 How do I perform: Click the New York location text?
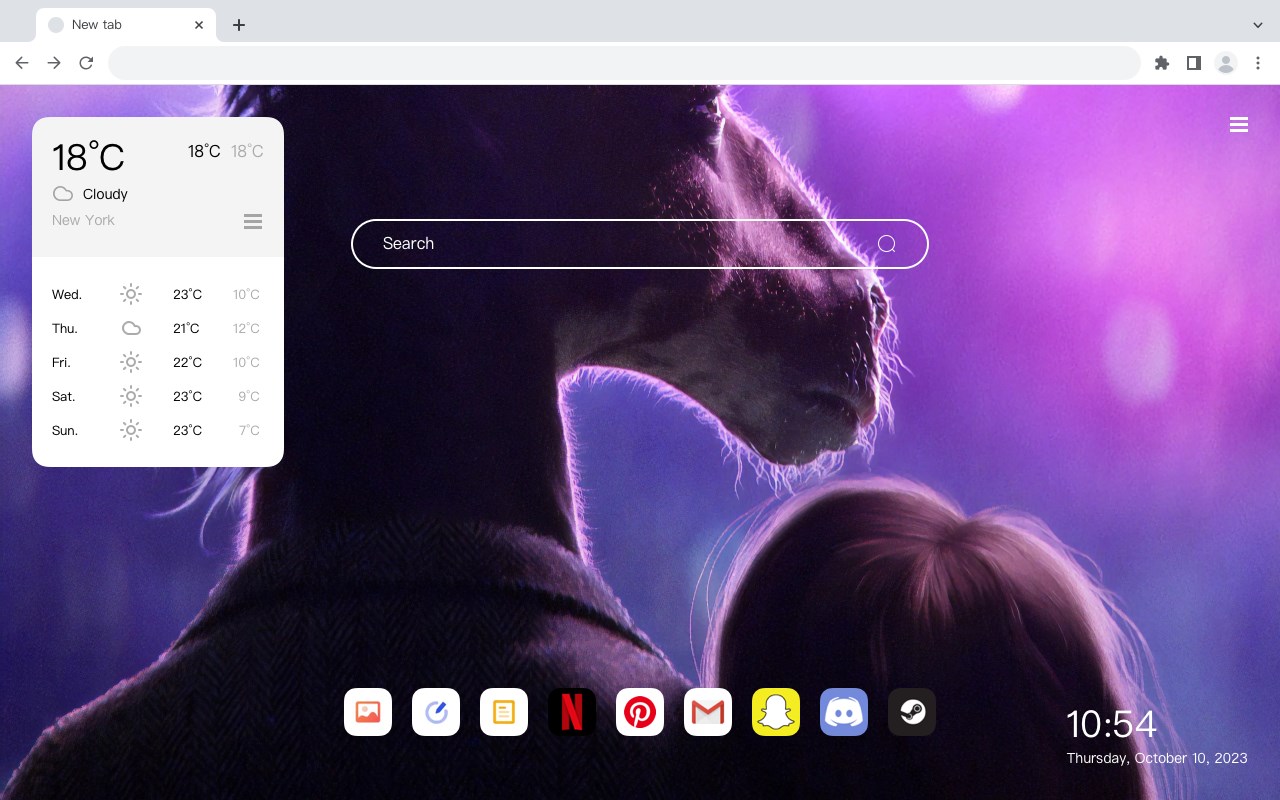[83, 220]
